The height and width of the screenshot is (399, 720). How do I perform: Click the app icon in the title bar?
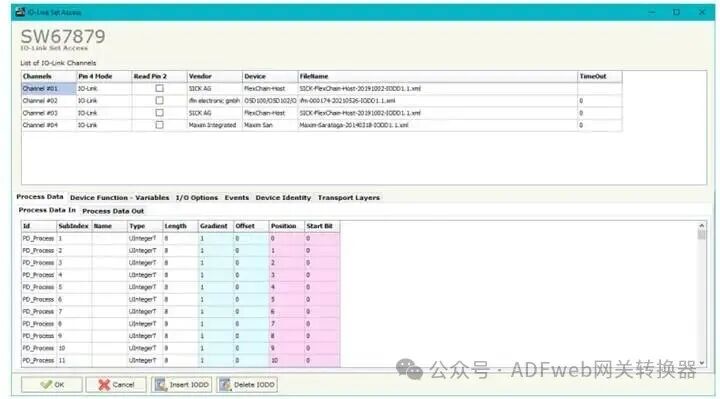[20, 12]
